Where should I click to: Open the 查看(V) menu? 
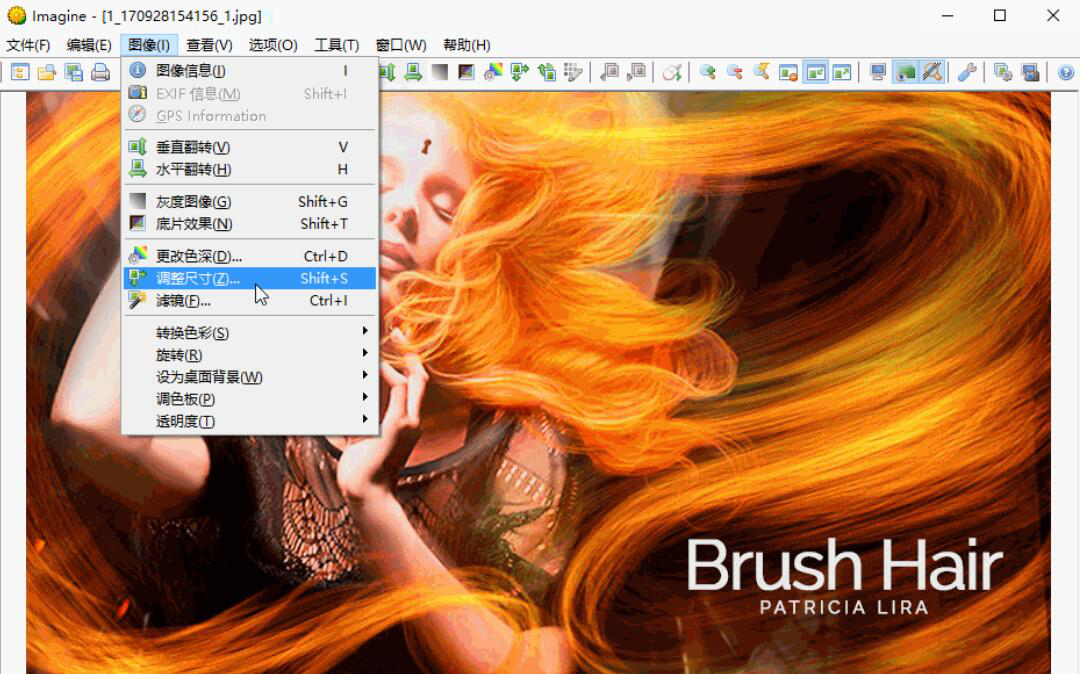(x=209, y=45)
